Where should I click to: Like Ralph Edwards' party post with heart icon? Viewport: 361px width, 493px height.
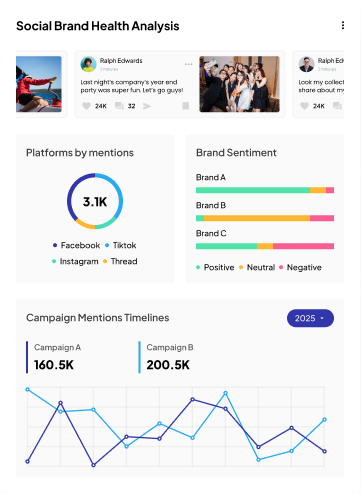click(x=87, y=106)
